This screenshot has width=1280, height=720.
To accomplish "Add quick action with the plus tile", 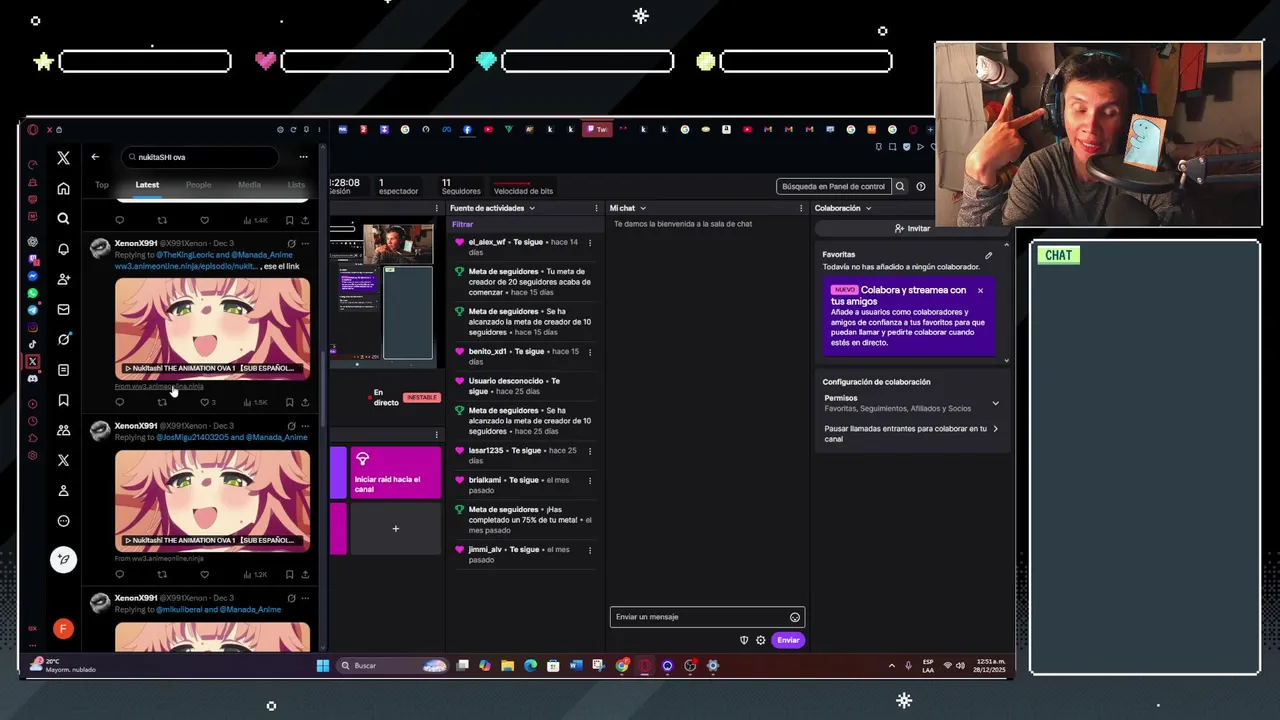I will tap(395, 528).
